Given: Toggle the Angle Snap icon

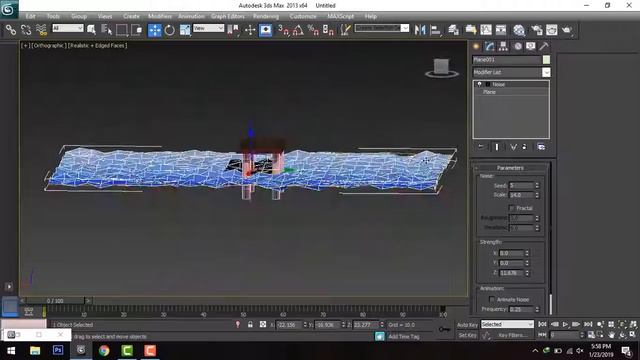Looking at the screenshot, I should (x=298, y=30).
